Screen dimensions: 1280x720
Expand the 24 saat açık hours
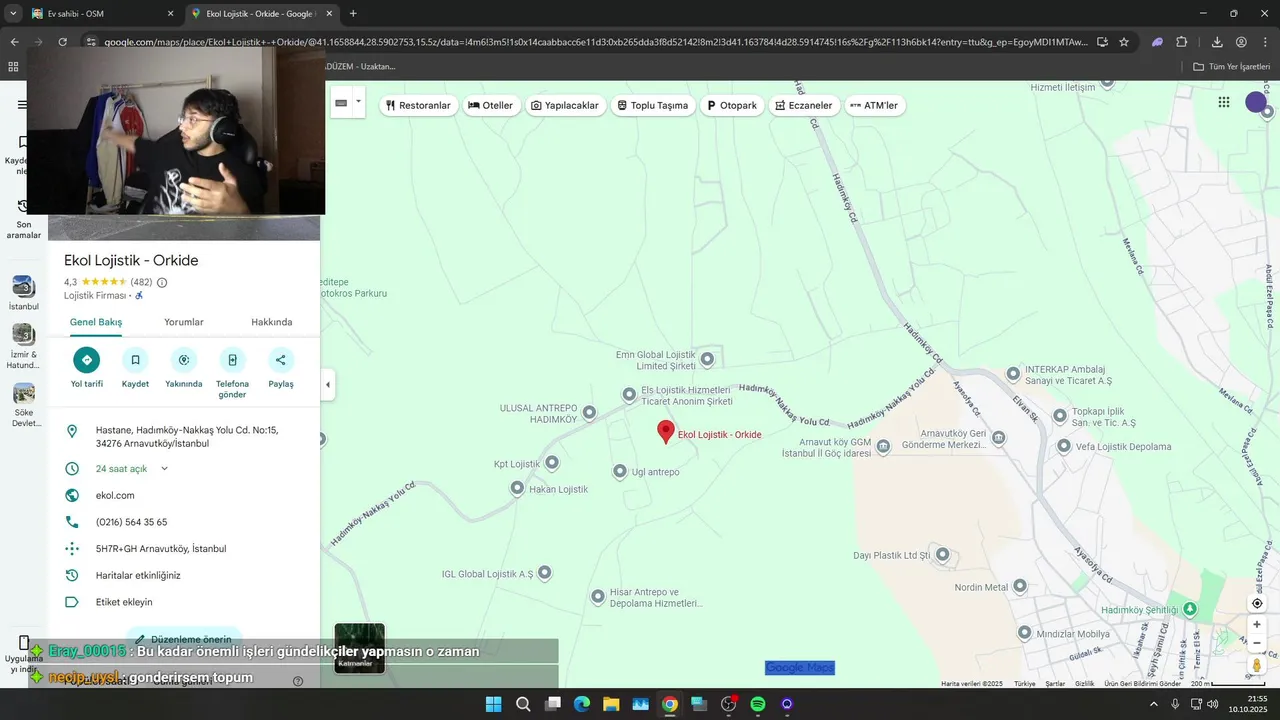point(165,468)
